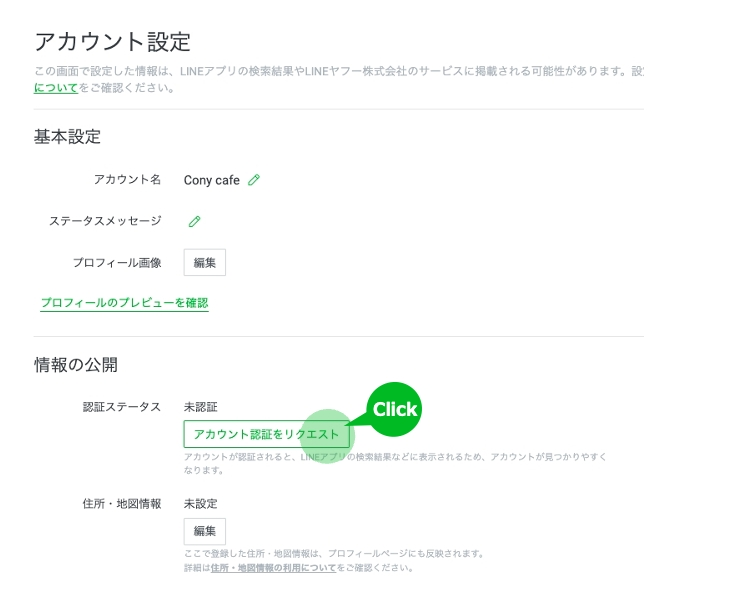Click the 住所・地図情報 field label
Screen dimensions: 732x603
pyautogui.click(x=122, y=503)
